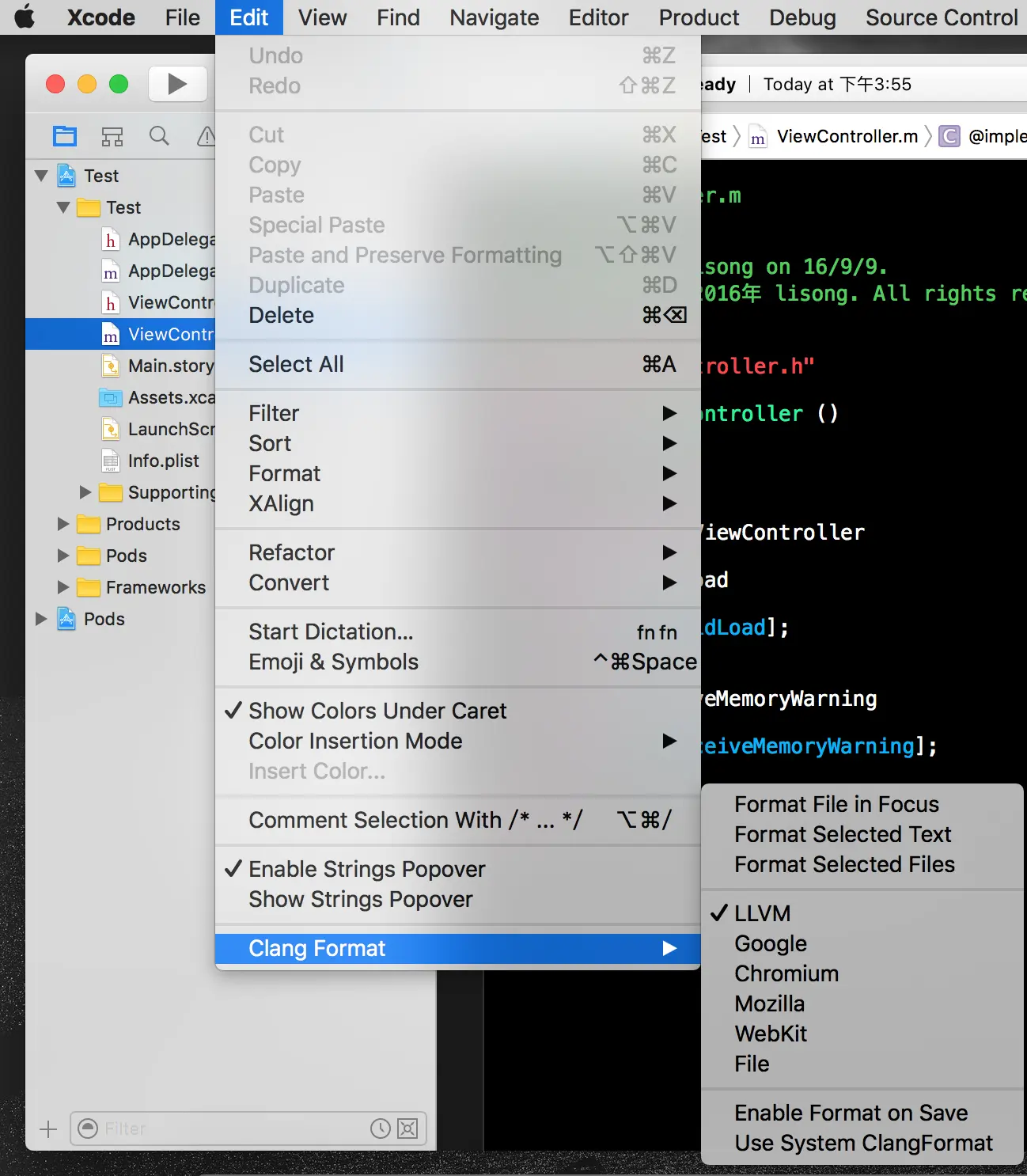
Task: Toggle source-control status filter icon
Action: click(407, 1129)
